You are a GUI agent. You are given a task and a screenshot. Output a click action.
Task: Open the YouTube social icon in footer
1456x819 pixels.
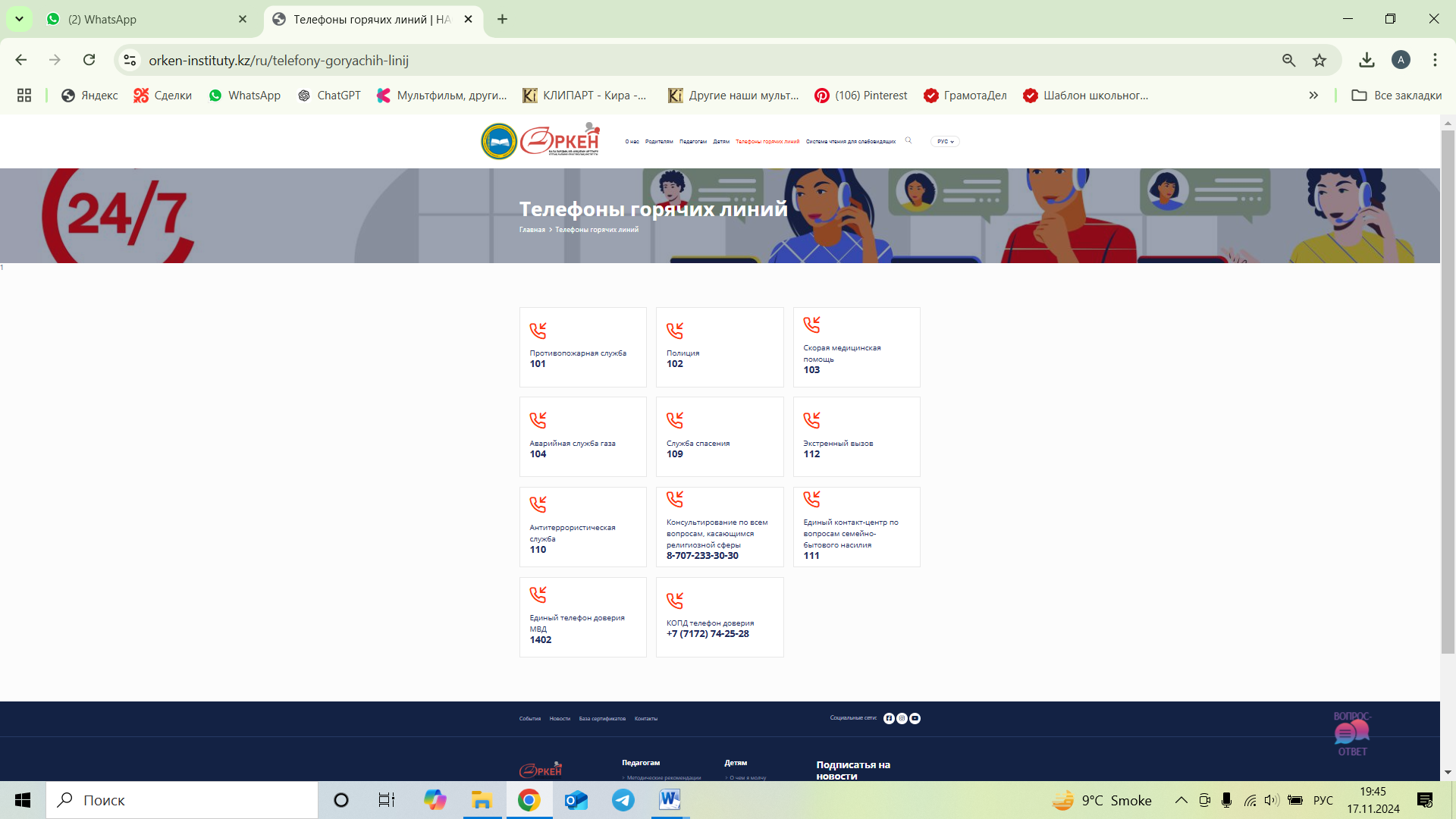(x=915, y=718)
